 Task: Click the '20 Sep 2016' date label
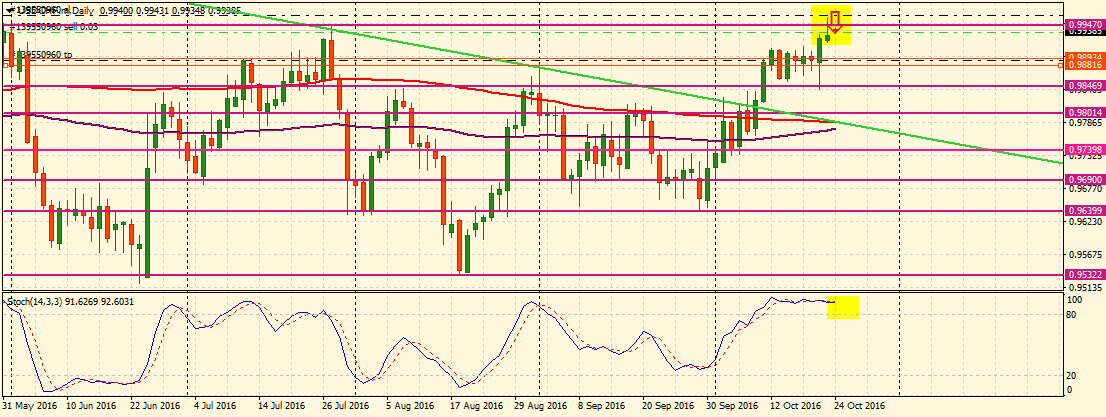(669, 406)
